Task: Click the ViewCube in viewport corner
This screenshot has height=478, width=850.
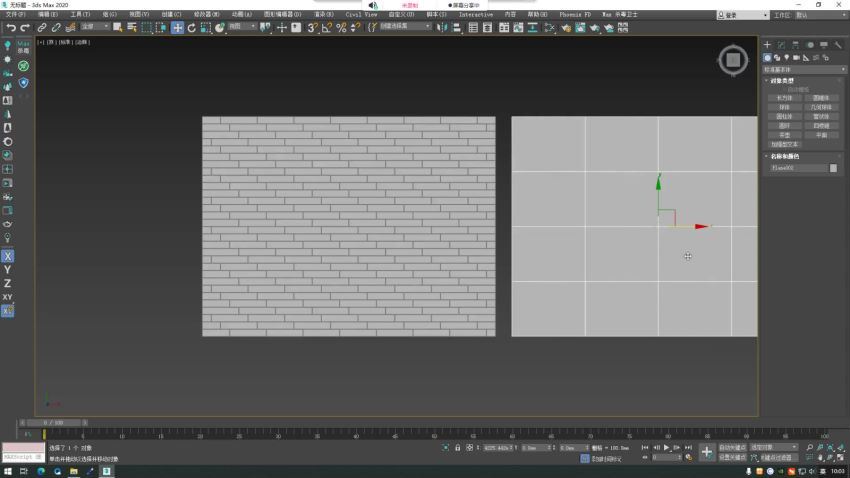Action: (x=733, y=60)
